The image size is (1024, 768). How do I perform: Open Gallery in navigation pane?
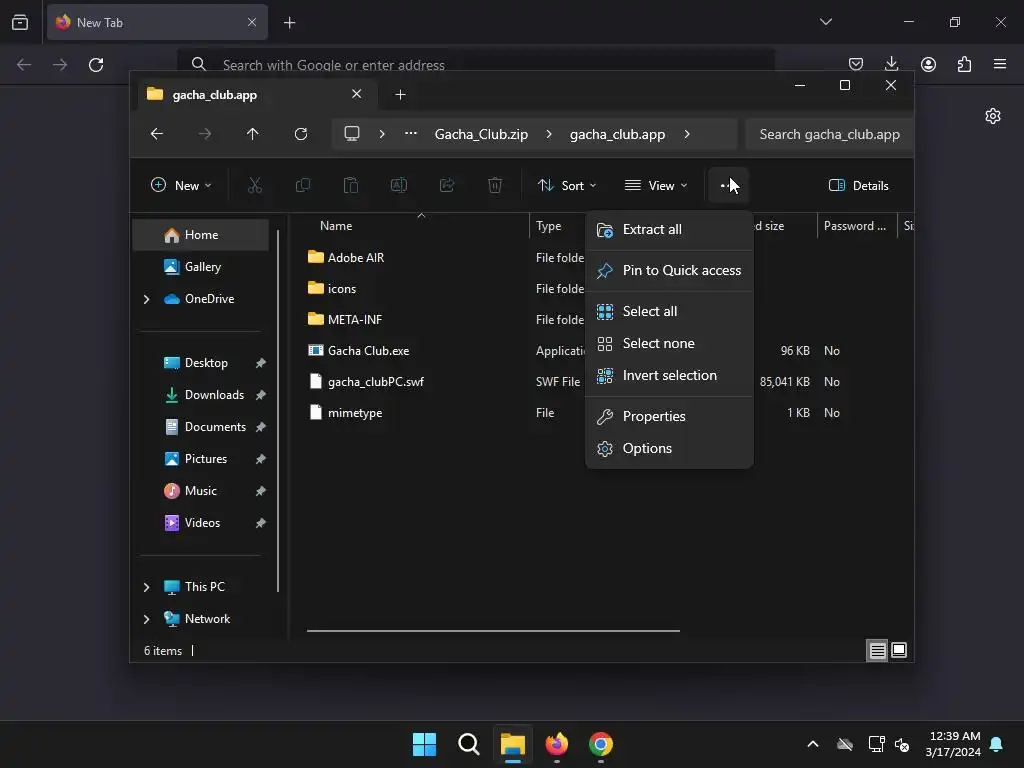[201, 267]
